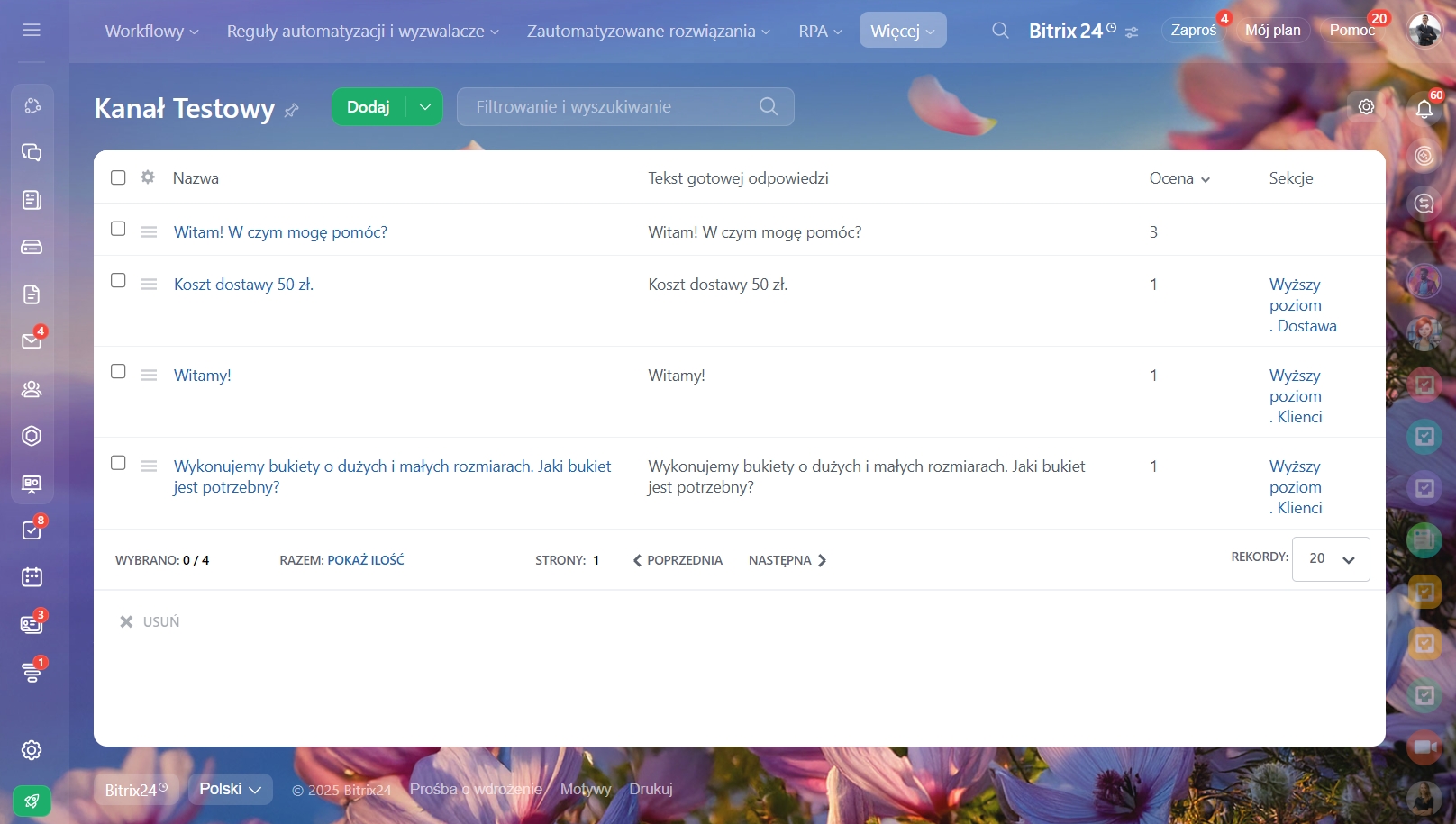This screenshot has width=1456, height=824.
Task: Open the Witamy! canned reply link
Action: (x=203, y=376)
